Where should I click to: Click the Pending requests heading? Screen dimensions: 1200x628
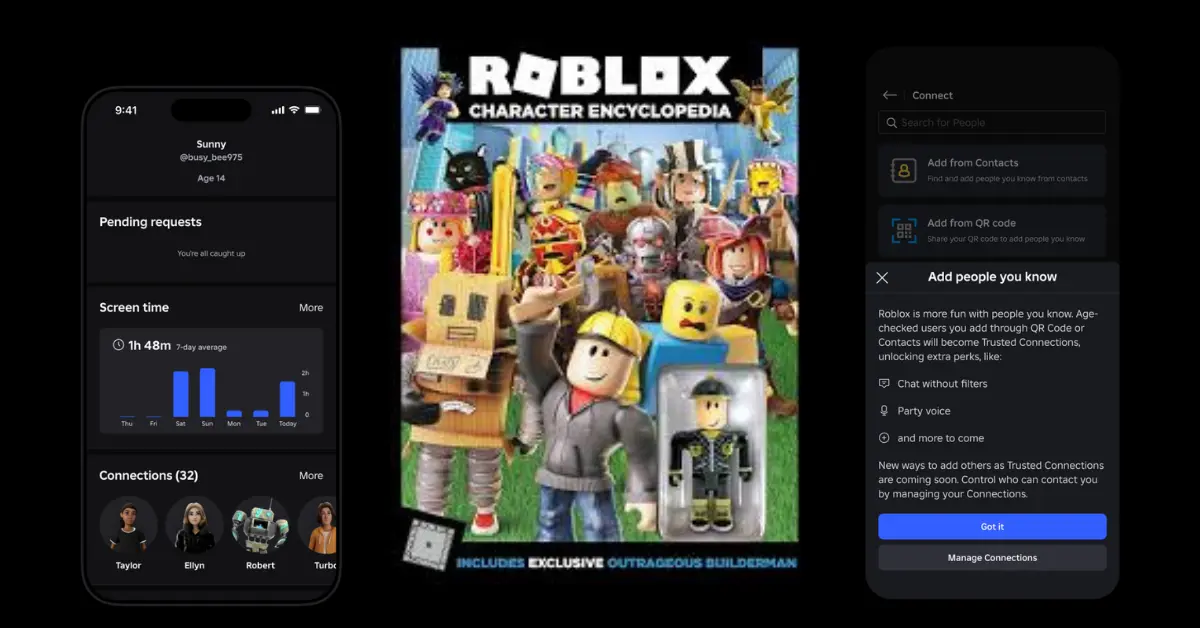click(x=150, y=222)
